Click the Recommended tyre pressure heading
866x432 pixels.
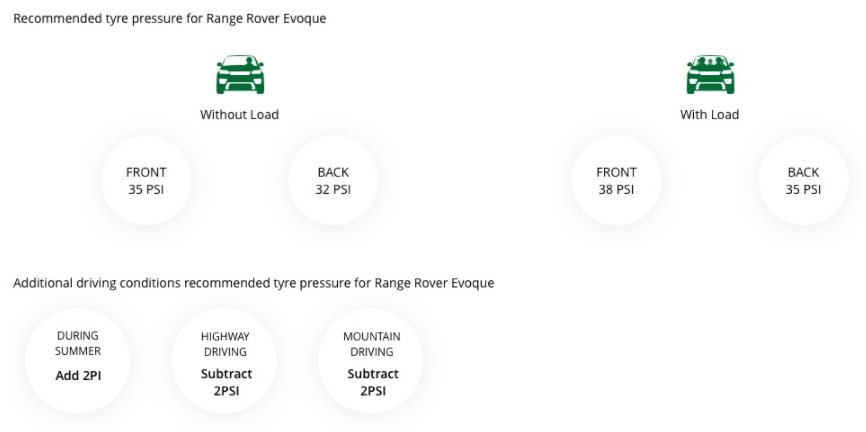click(170, 18)
